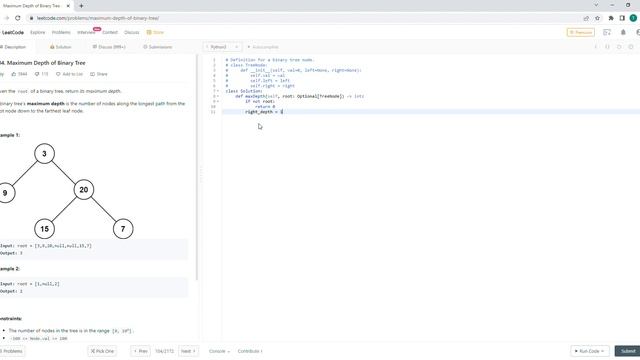Click tree node 20 in example diagram
This screenshot has width=640, height=360.
[84, 190]
